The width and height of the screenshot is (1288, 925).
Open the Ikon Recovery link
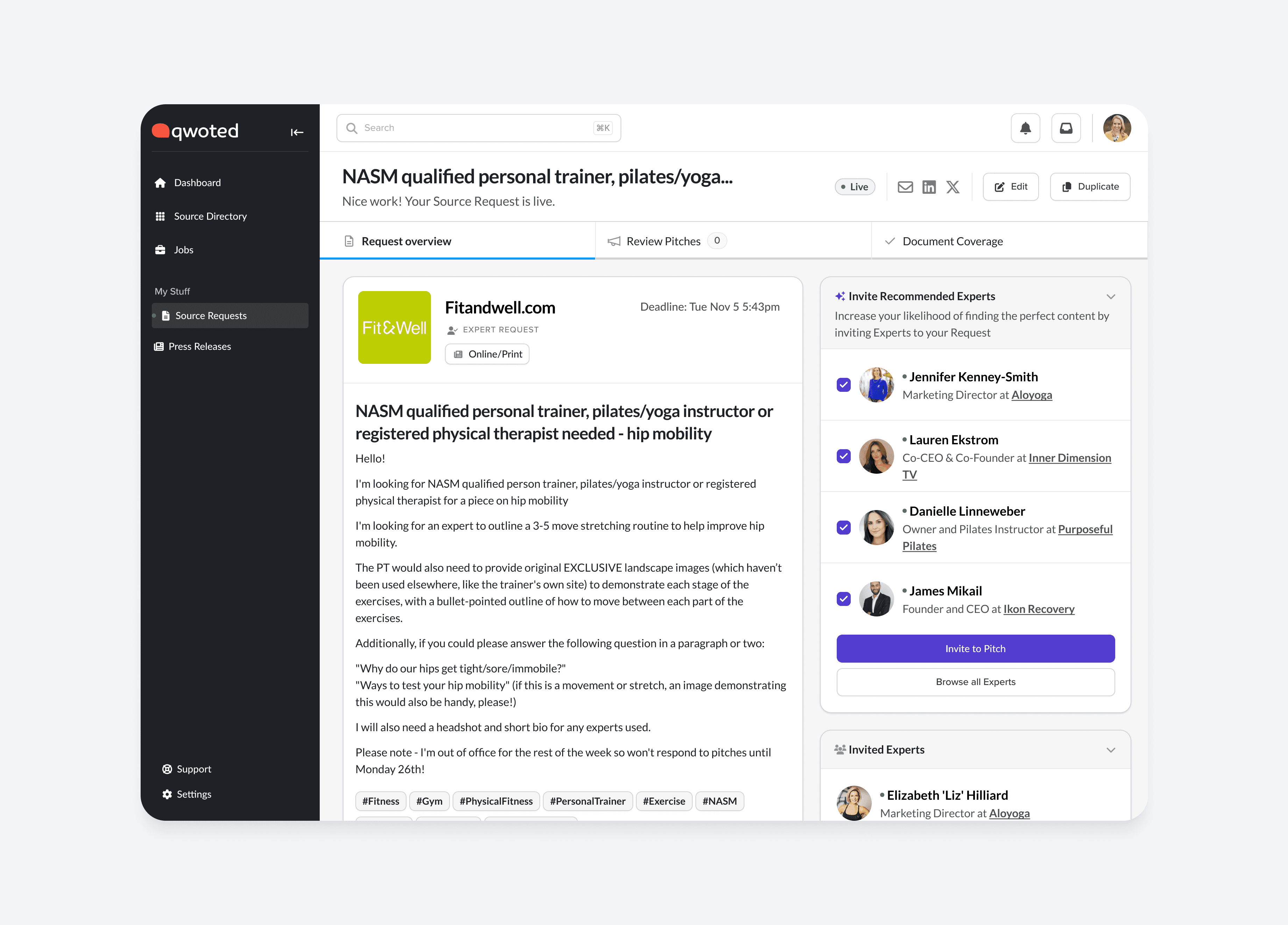(1039, 609)
